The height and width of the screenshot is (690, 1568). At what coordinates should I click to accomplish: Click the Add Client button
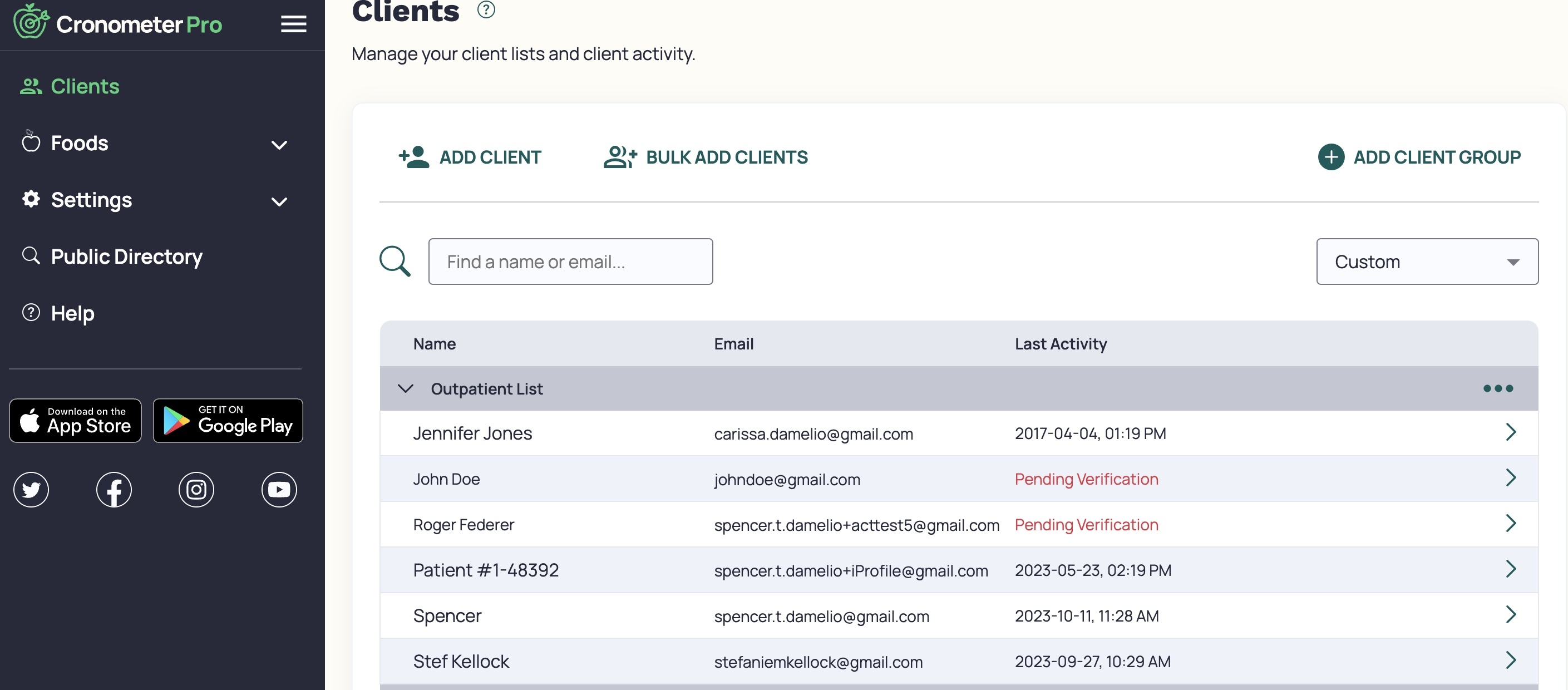[x=470, y=157]
